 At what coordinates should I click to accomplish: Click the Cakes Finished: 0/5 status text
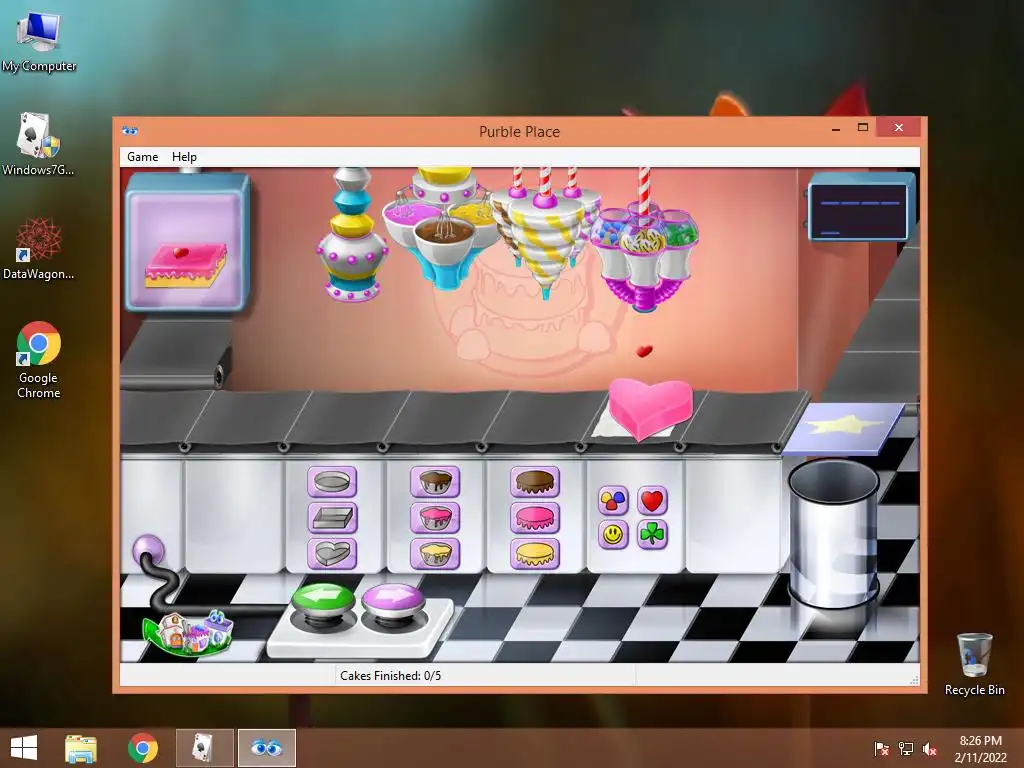pyautogui.click(x=391, y=676)
